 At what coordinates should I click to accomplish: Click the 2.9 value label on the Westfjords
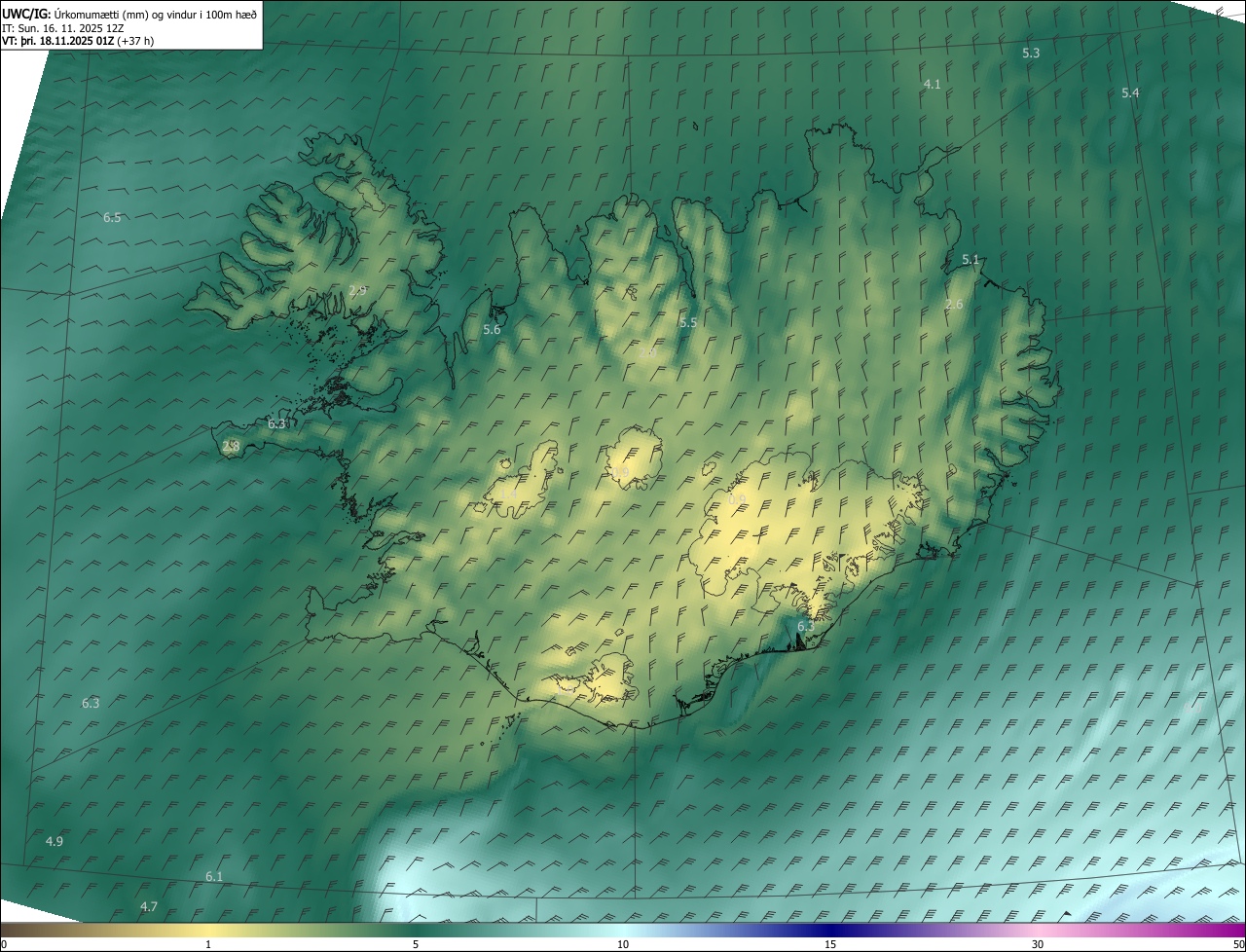pyautogui.click(x=357, y=290)
